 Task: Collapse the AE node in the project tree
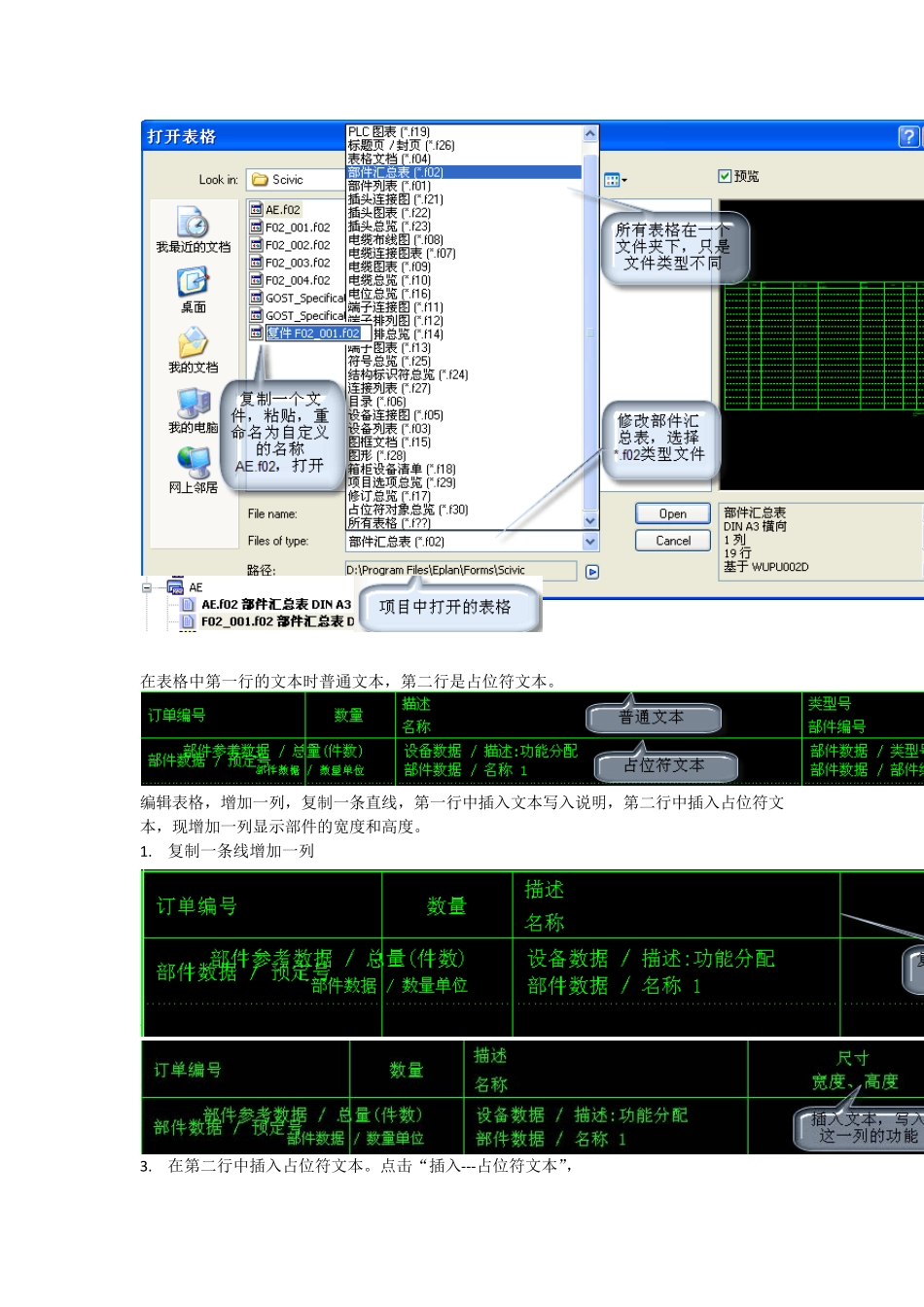(x=147, y=587)
